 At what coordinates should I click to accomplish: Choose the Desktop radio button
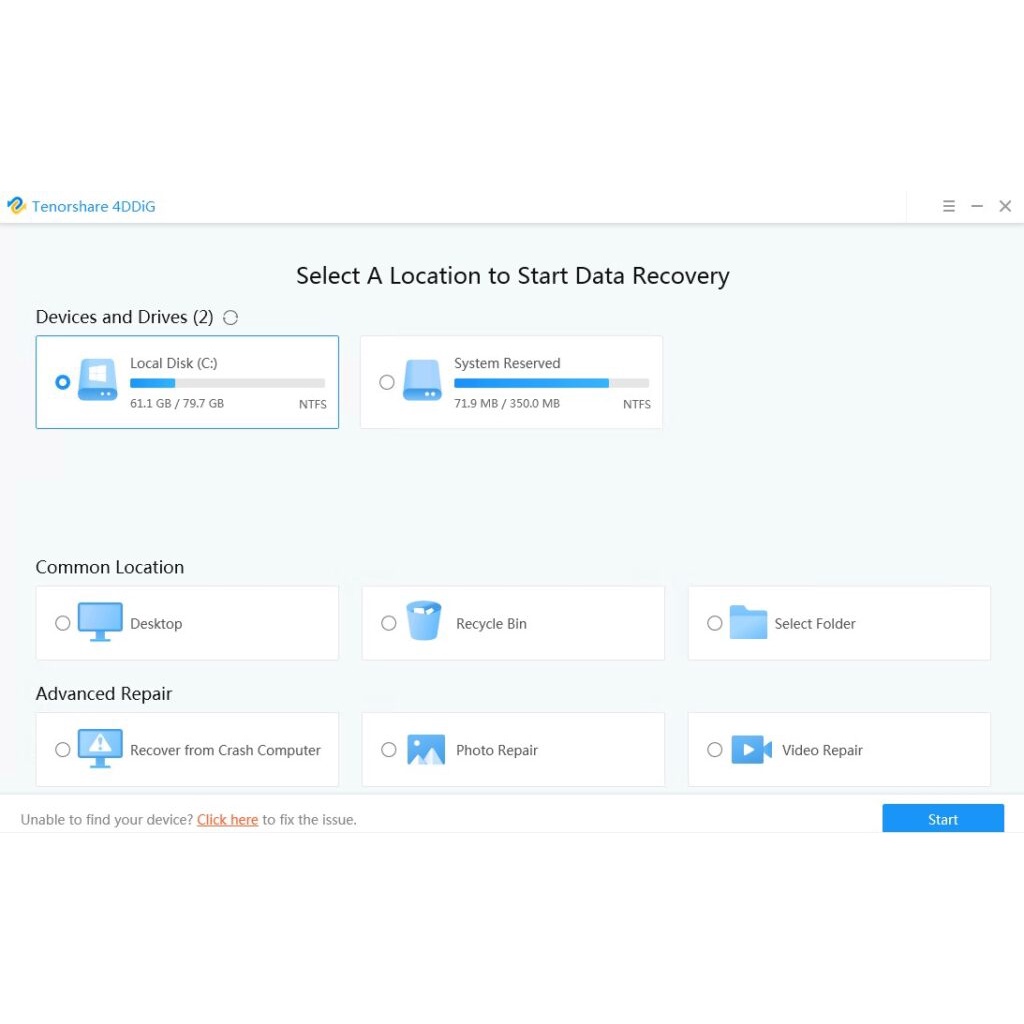(63, 623)
